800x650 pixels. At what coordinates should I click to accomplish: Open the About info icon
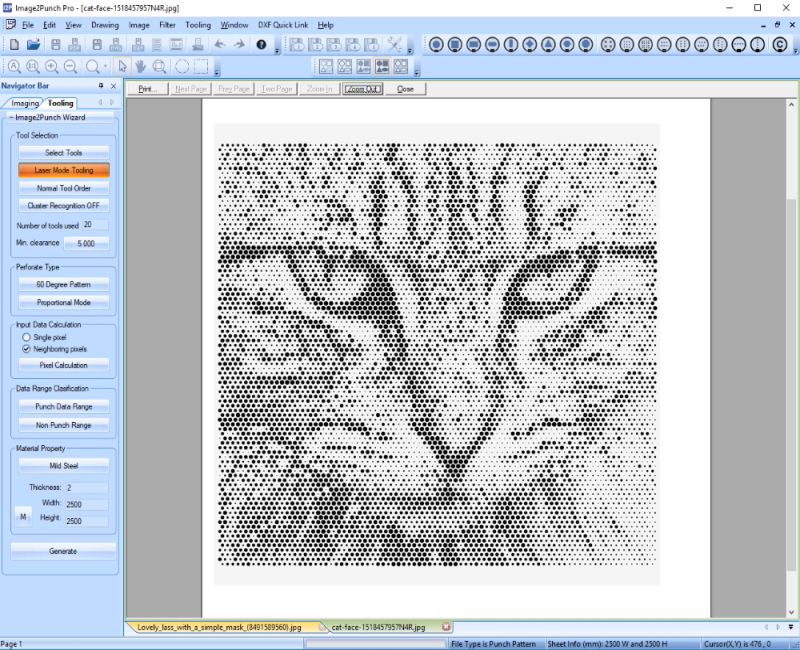point(261,45)
